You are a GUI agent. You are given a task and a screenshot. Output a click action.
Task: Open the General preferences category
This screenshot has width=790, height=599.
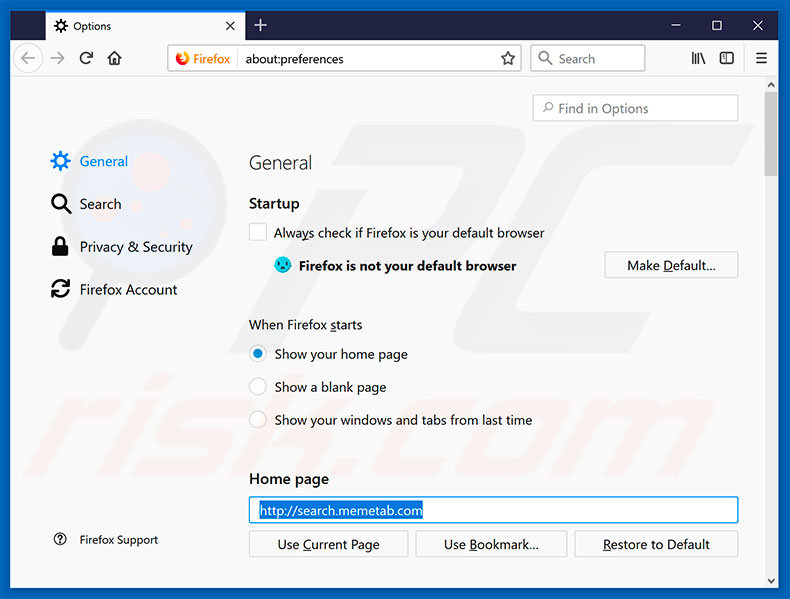coord(89,161)
